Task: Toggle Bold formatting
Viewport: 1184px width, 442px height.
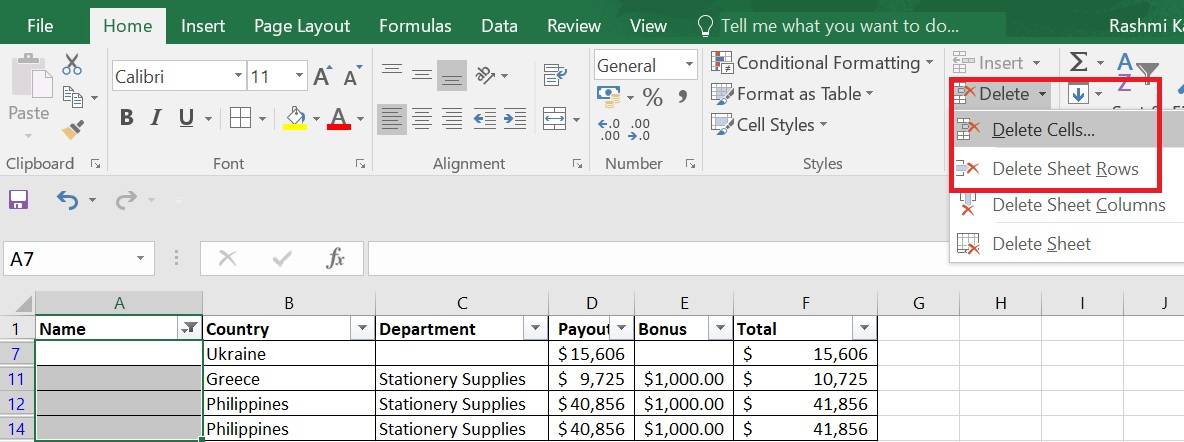Action: [126, 118]
